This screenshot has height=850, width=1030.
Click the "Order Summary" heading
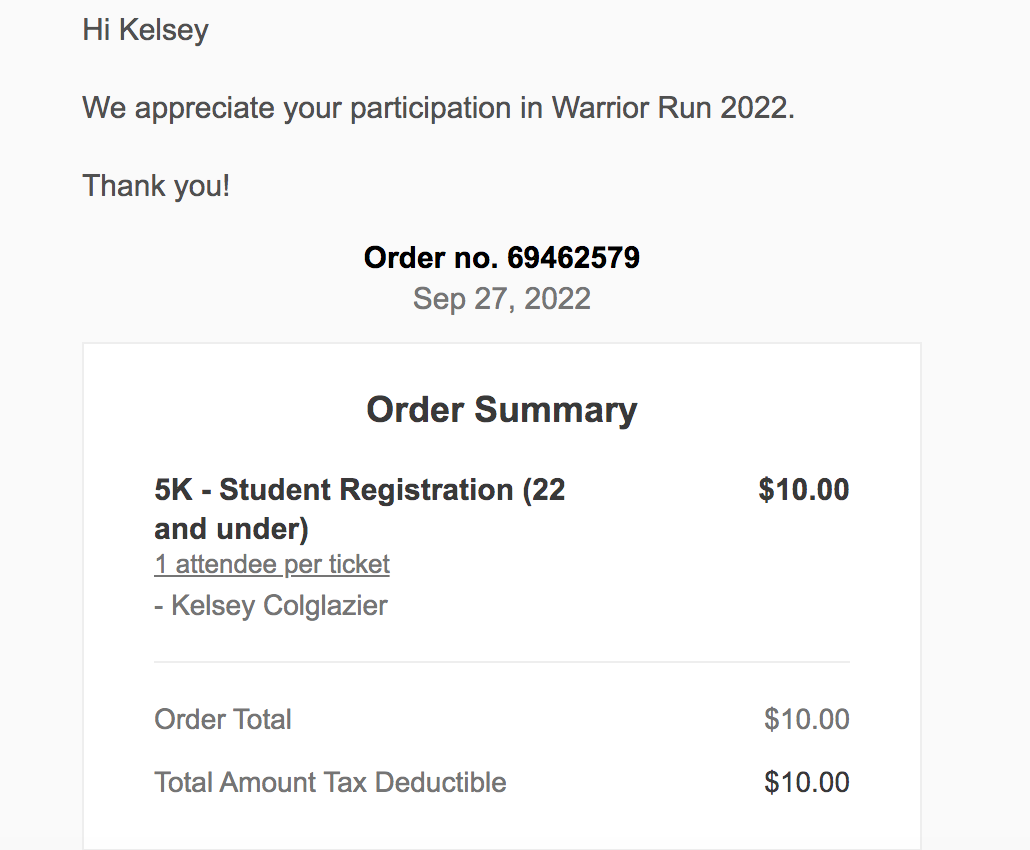tap(502, 410)
